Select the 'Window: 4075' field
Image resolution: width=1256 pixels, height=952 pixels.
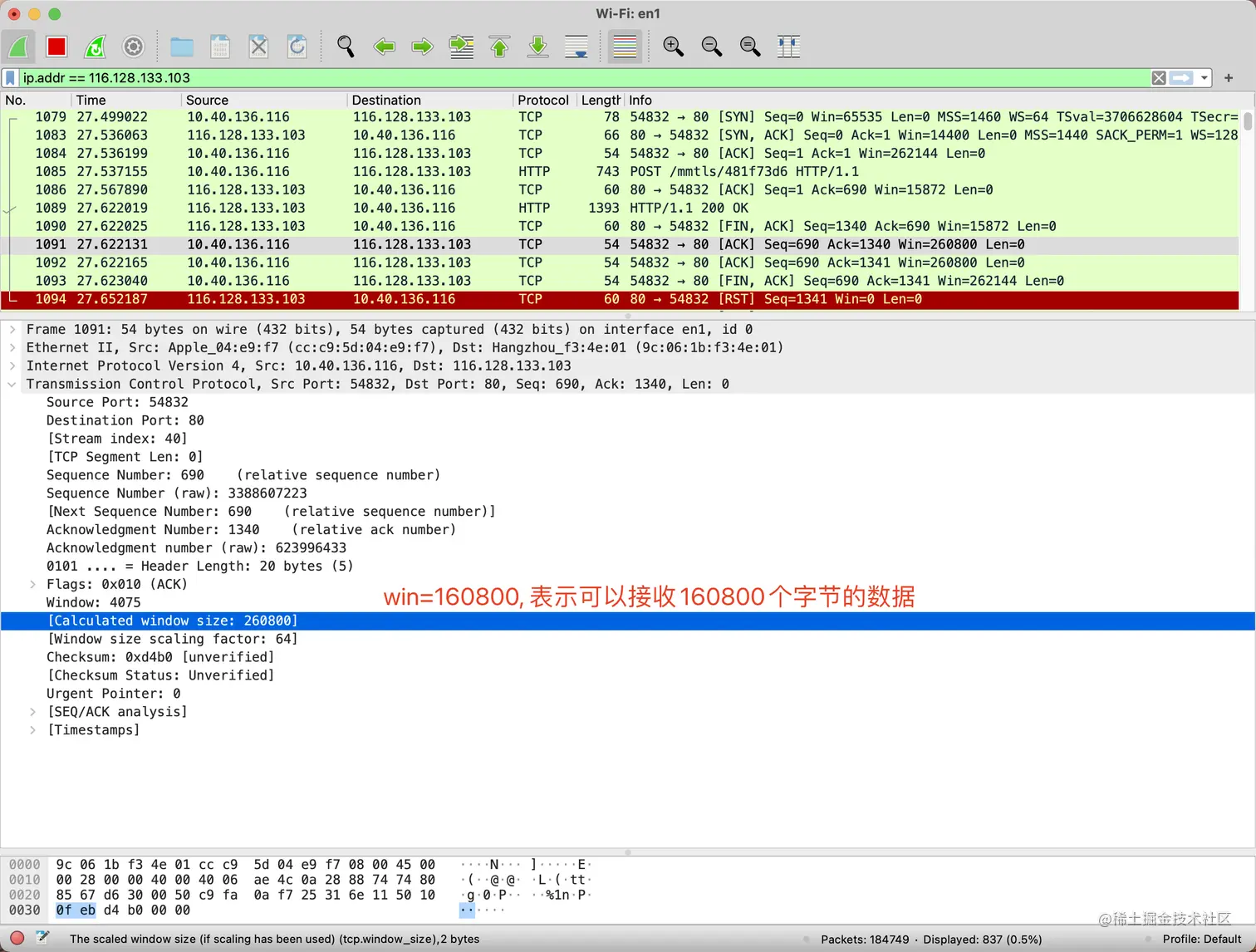[93, 603]
